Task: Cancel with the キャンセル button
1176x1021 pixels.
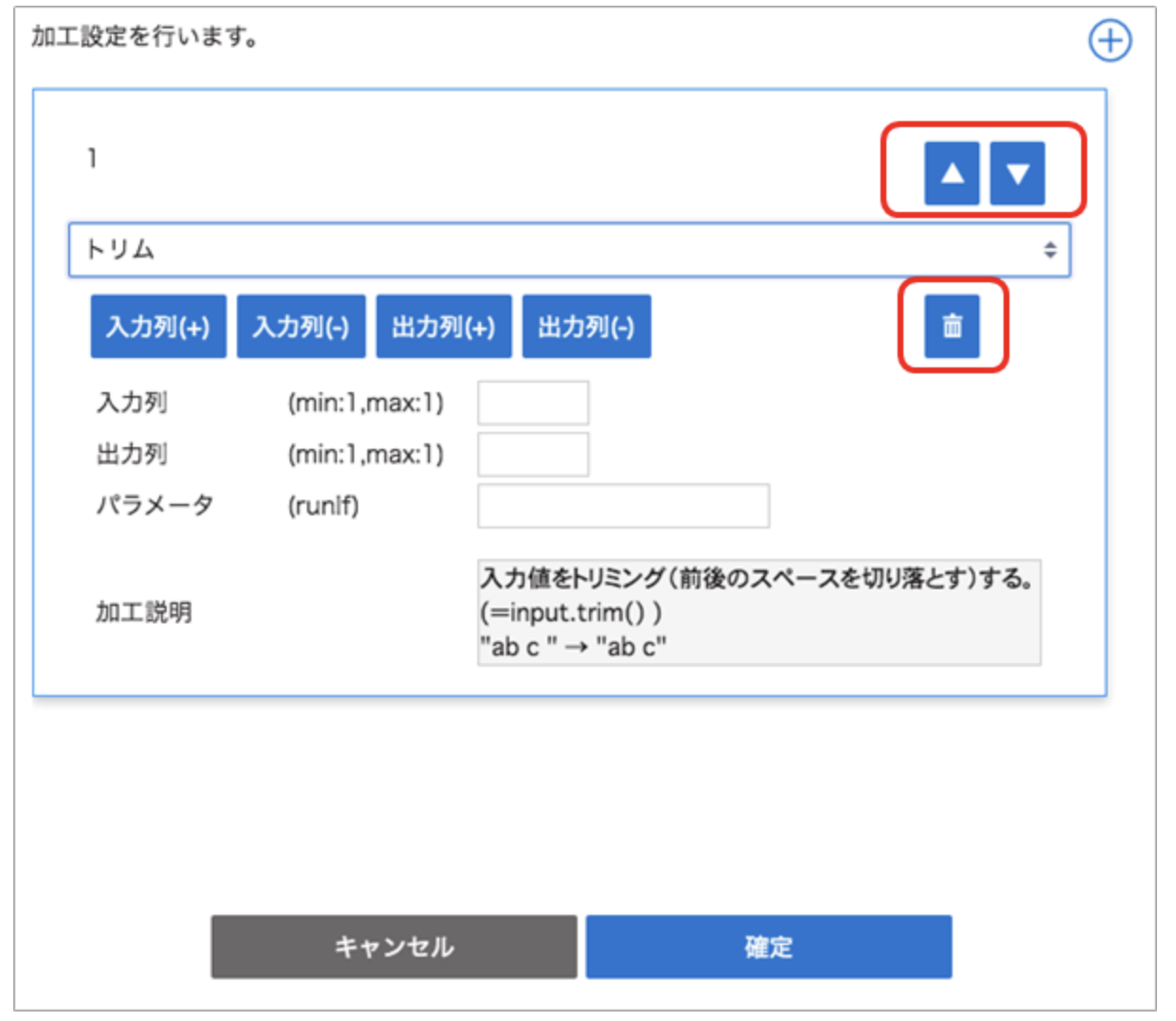Action: (x=394, y=946)
